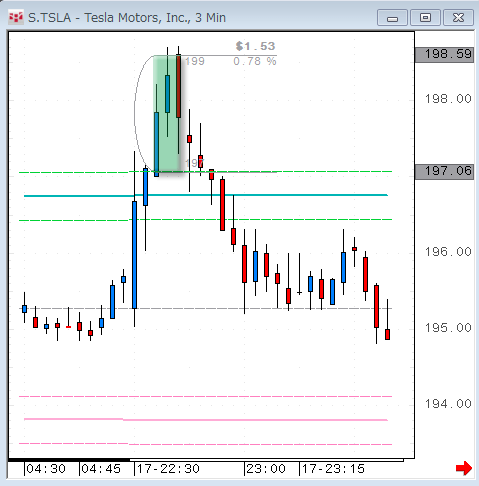Close the TSLA chart window
The height and width of the screenshot is (486, 479).
pyautogui.click(x=458, y=18)
